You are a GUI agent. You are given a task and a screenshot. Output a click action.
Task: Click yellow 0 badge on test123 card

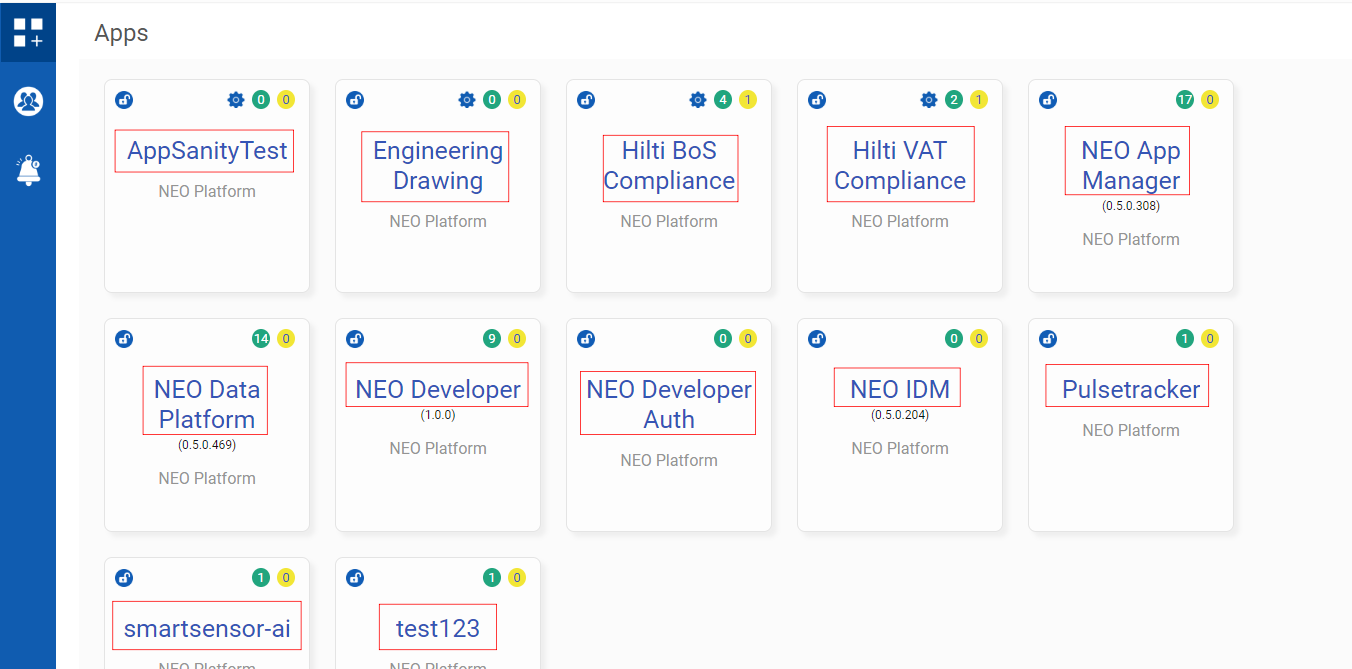517,578
